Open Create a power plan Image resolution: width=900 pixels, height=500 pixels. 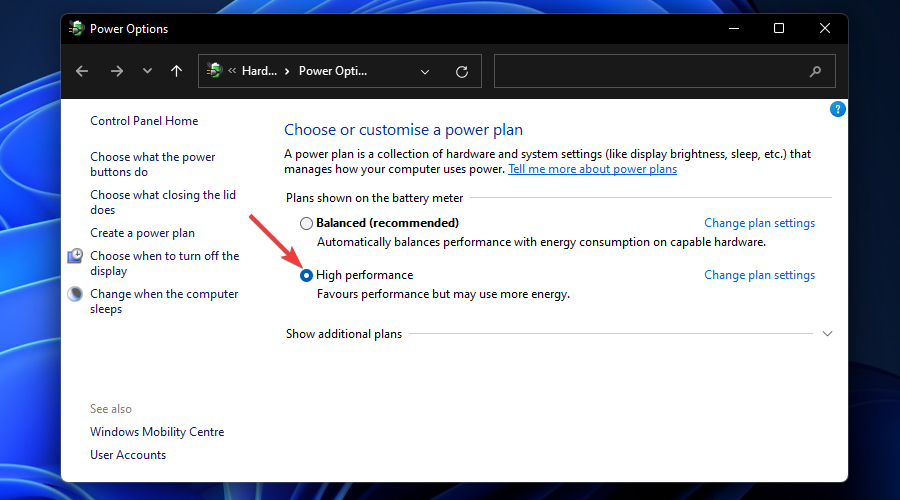pyautogui.click(x=142, y=233)
